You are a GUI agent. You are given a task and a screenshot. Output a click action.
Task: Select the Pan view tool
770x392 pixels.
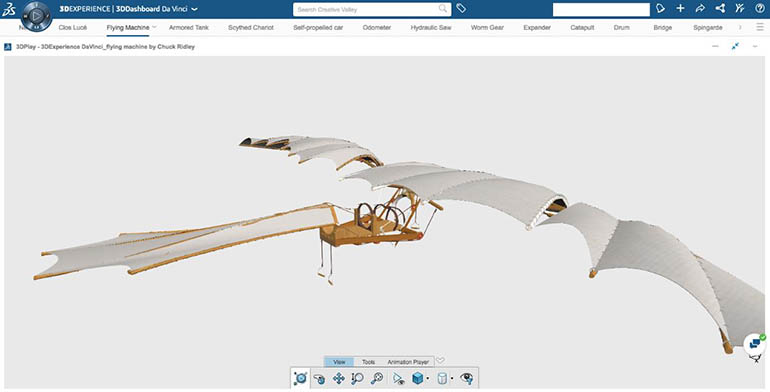(x=338, y=378)
